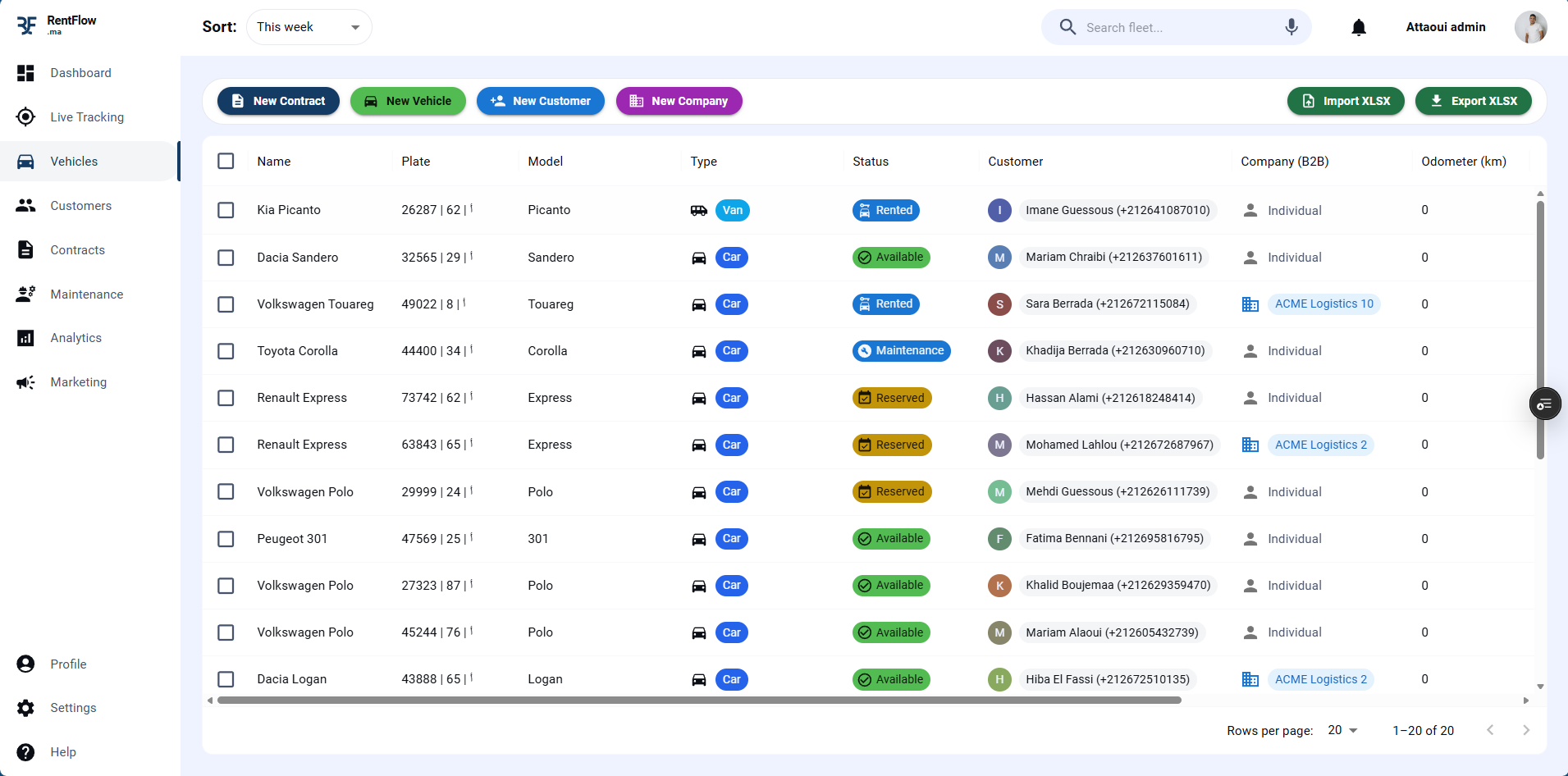Click the vertical table scrollbar

[x=1540, y=330]
